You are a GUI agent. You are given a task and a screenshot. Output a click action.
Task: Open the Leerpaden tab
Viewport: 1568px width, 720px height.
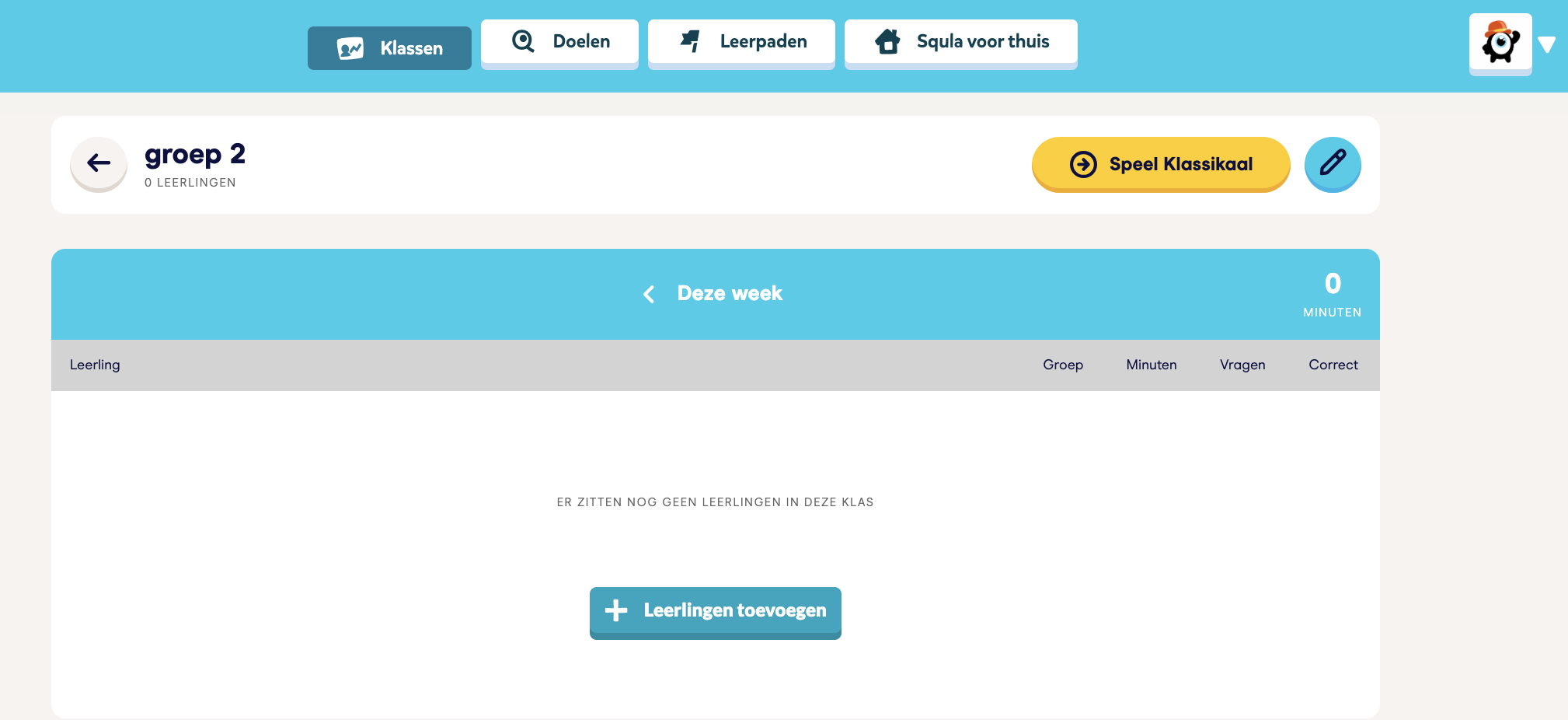coord(741,43)
